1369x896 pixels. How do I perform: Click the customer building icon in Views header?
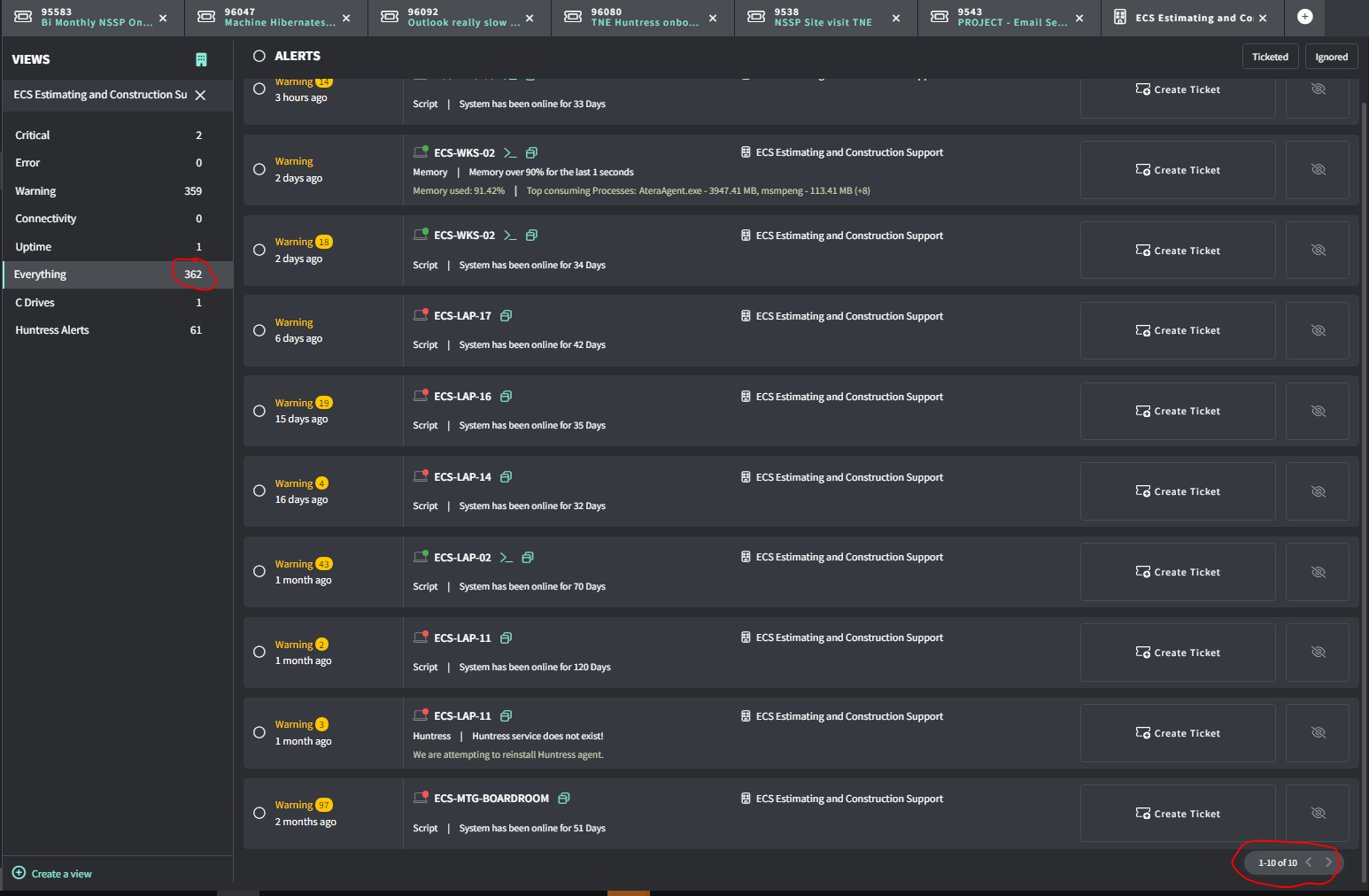201,59
